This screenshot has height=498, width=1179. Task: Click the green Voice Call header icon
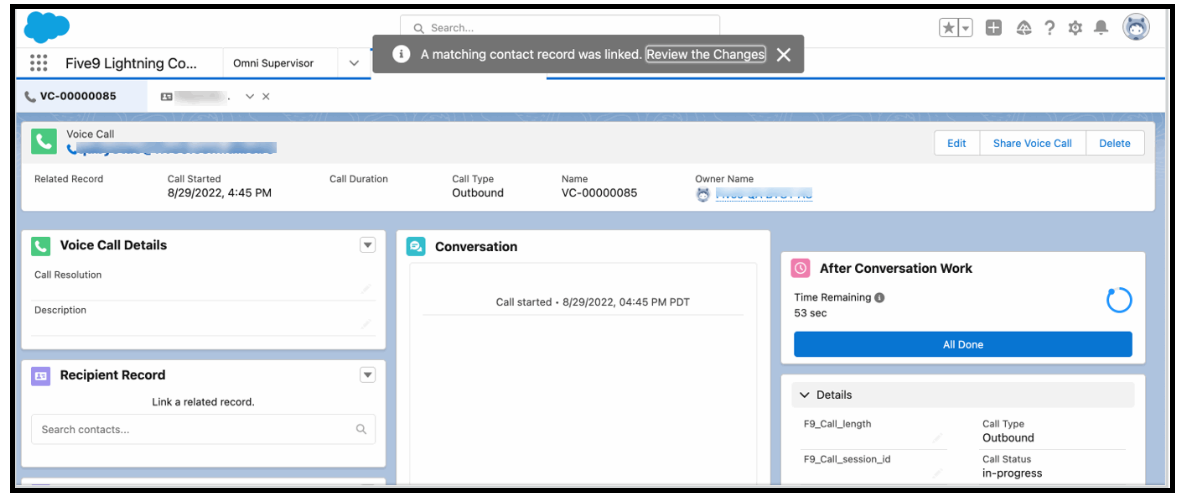(44, 141)
